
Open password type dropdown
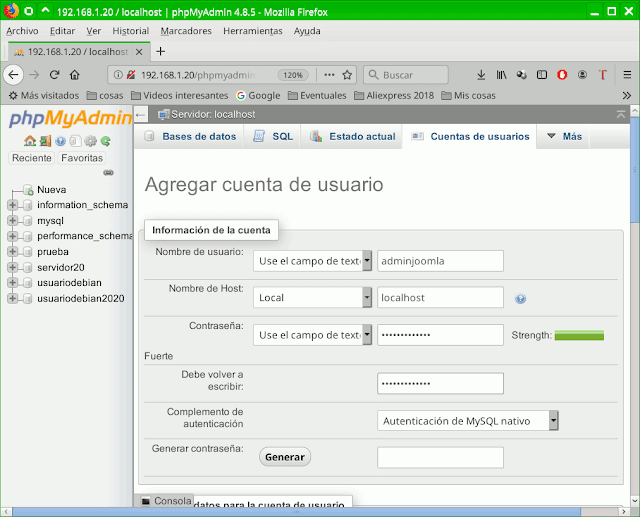tap(312, 335)
